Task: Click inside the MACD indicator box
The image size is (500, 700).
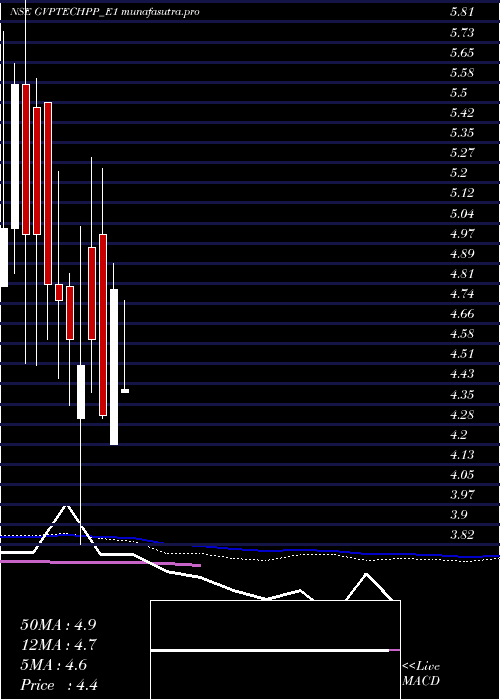Action: [275, 650]
